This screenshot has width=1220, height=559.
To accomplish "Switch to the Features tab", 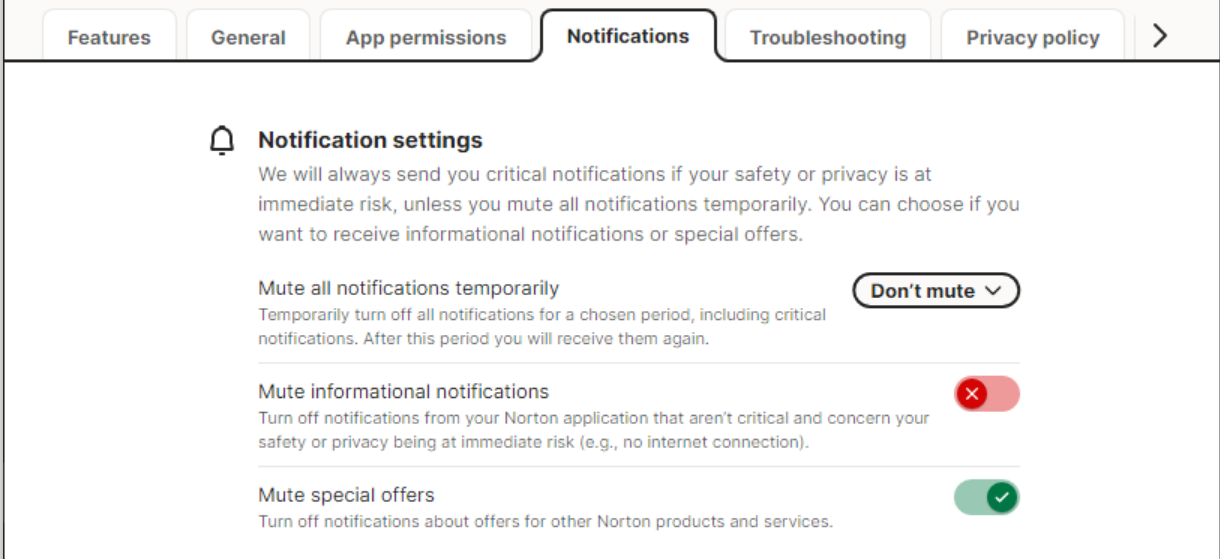I will [x=109, y=38].
